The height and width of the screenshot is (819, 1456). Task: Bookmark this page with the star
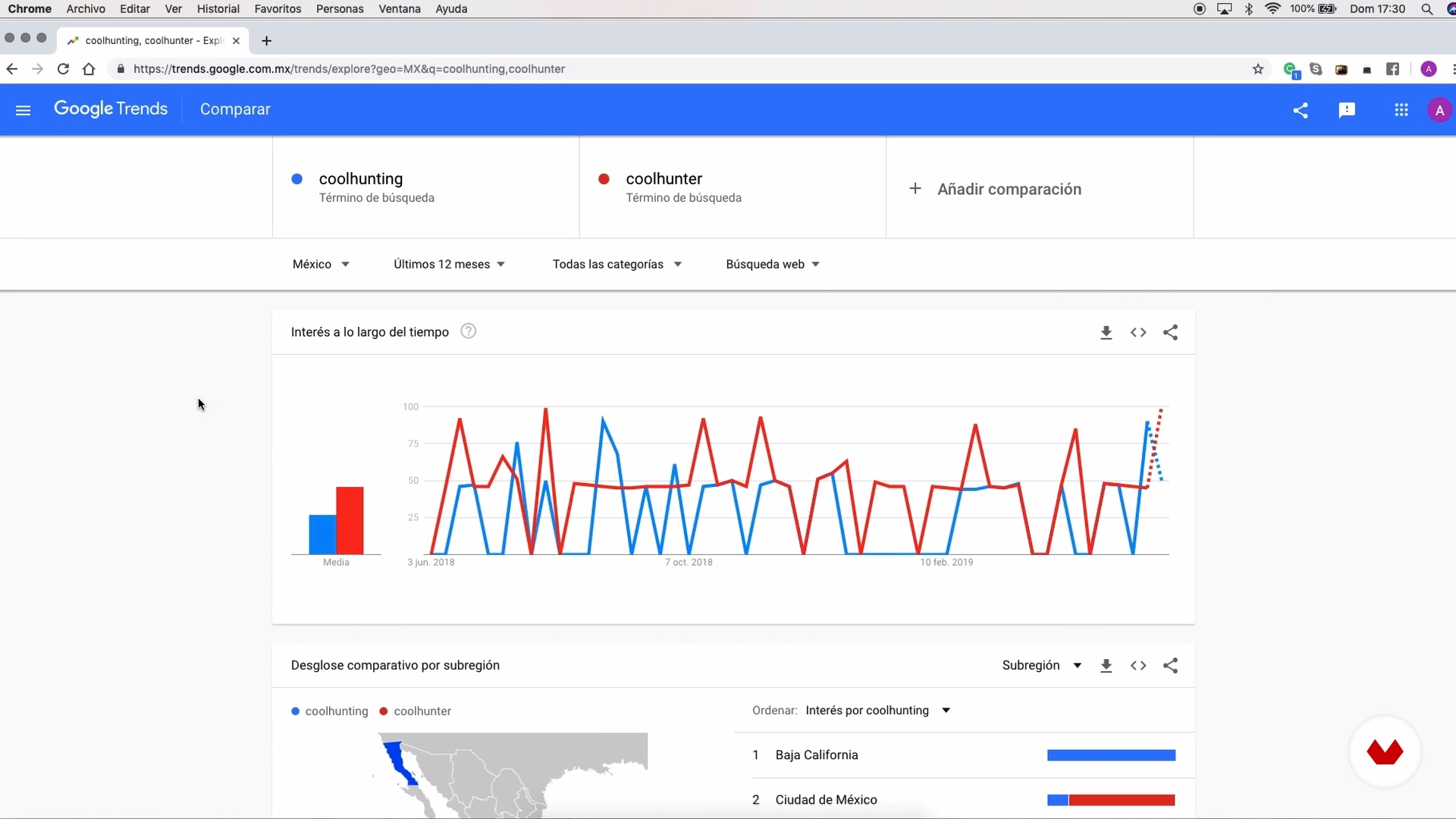point(1258,69)
